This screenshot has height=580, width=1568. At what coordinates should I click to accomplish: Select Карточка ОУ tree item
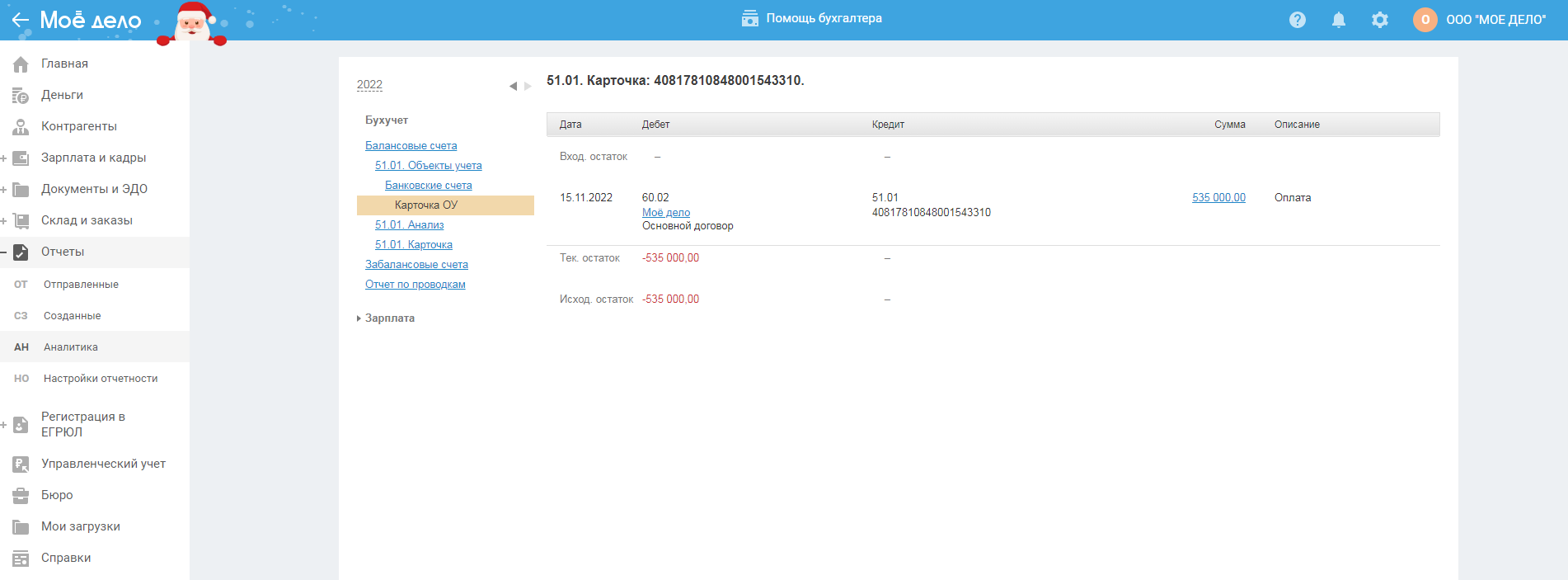[426, 205]
